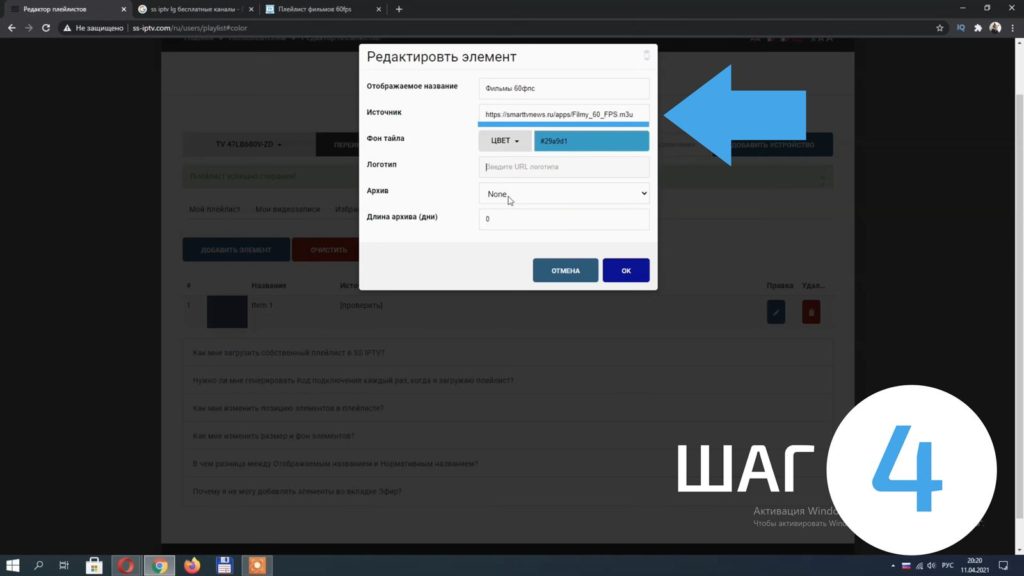Image resolution: width=1024 pixels, height=576 pixels.
Task: Click the pencil edit icon in playlist row
Action: click(776, 312)
